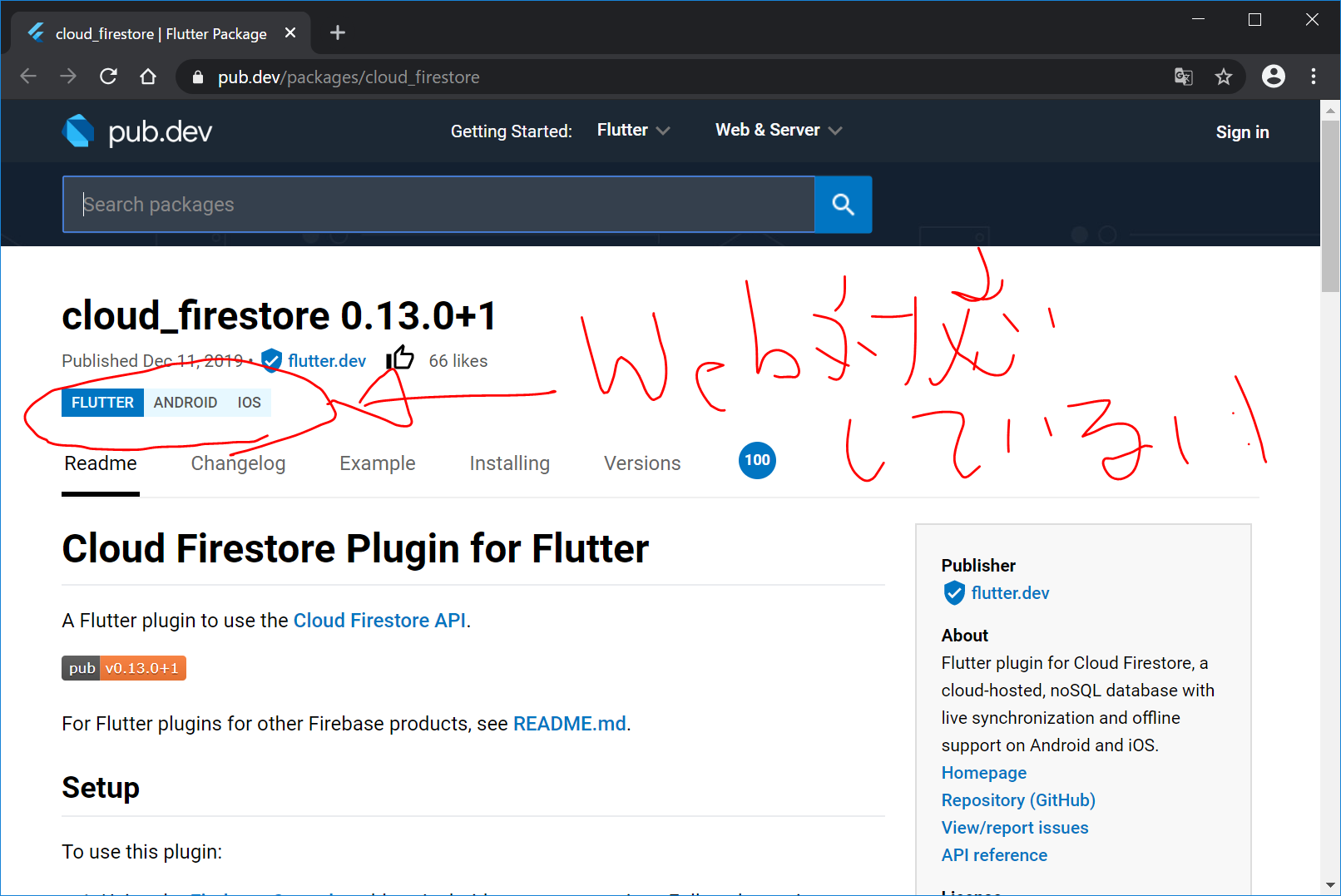
Task: Bookmark this page with the star icon
Action: pos(1223,77)
